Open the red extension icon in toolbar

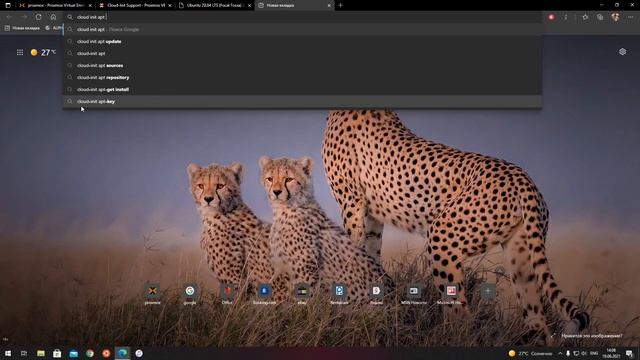pos(551,17)
